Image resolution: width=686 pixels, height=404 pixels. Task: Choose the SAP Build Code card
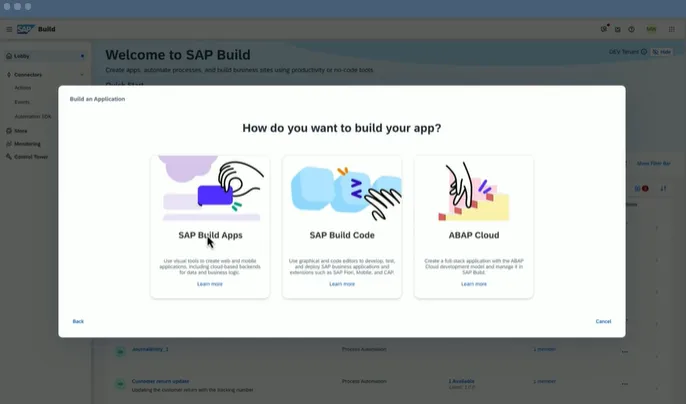pos(342,226)
